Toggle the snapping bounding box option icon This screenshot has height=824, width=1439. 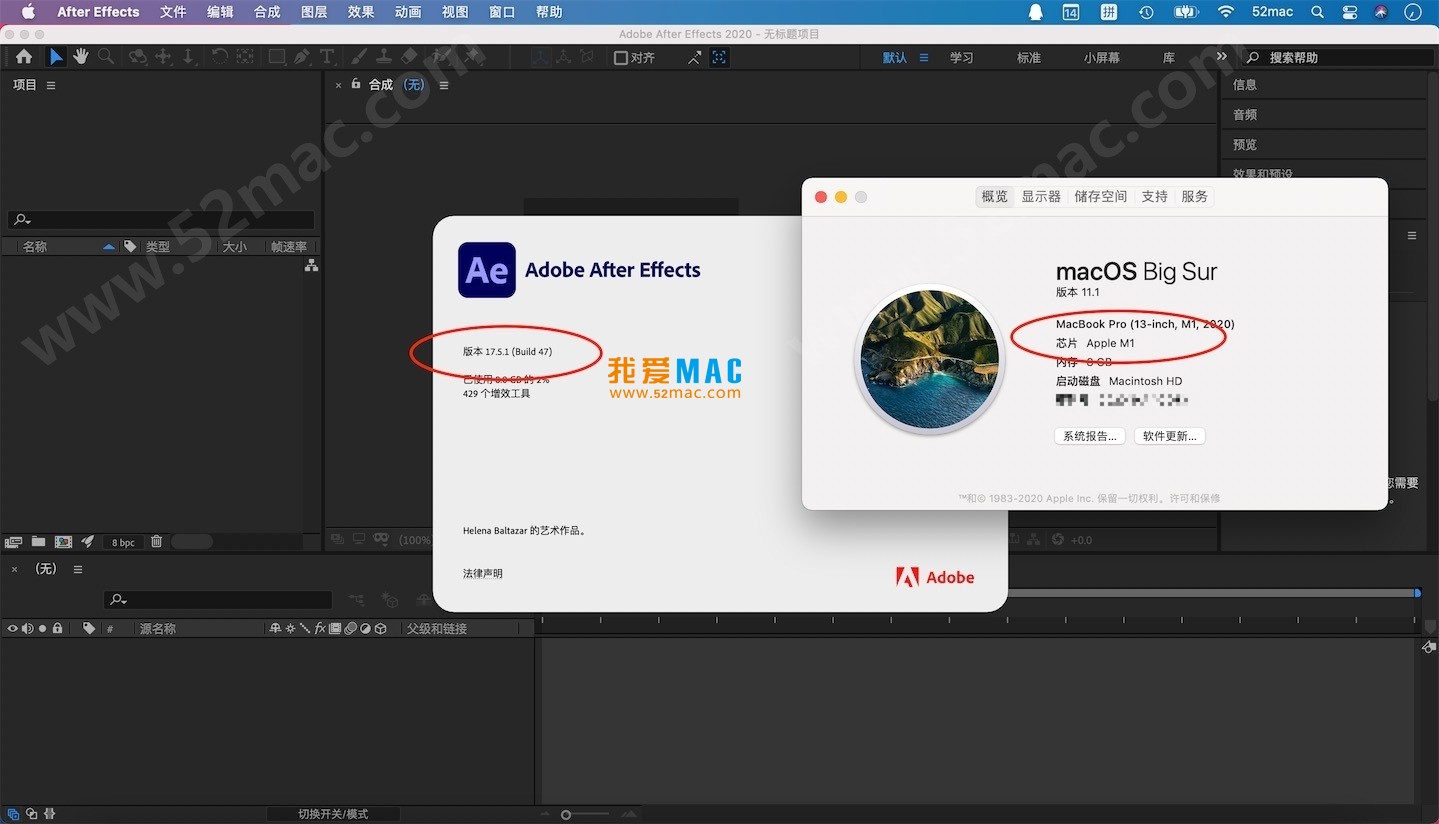click(719, 58)
